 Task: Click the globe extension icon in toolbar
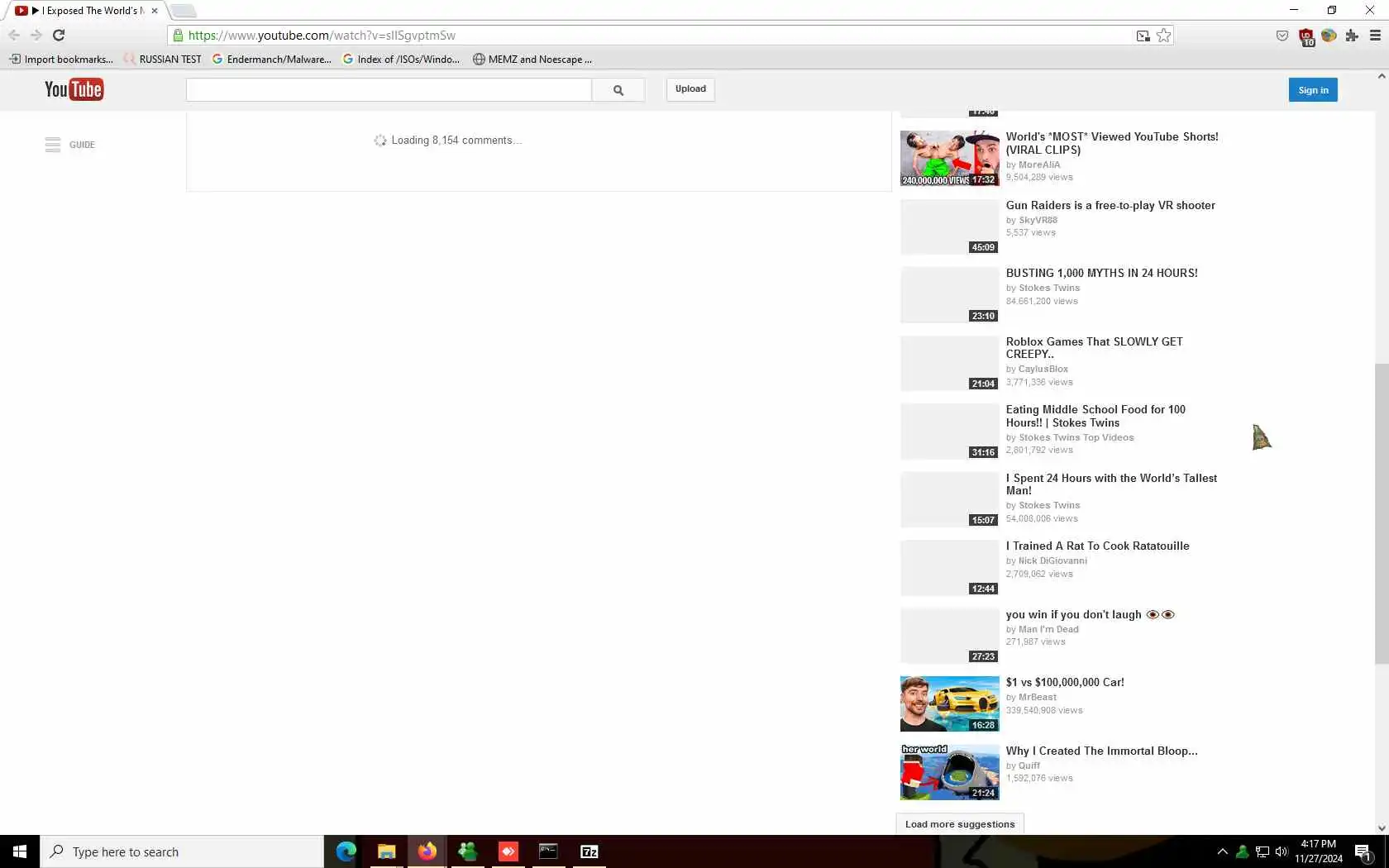(1329, 36)
